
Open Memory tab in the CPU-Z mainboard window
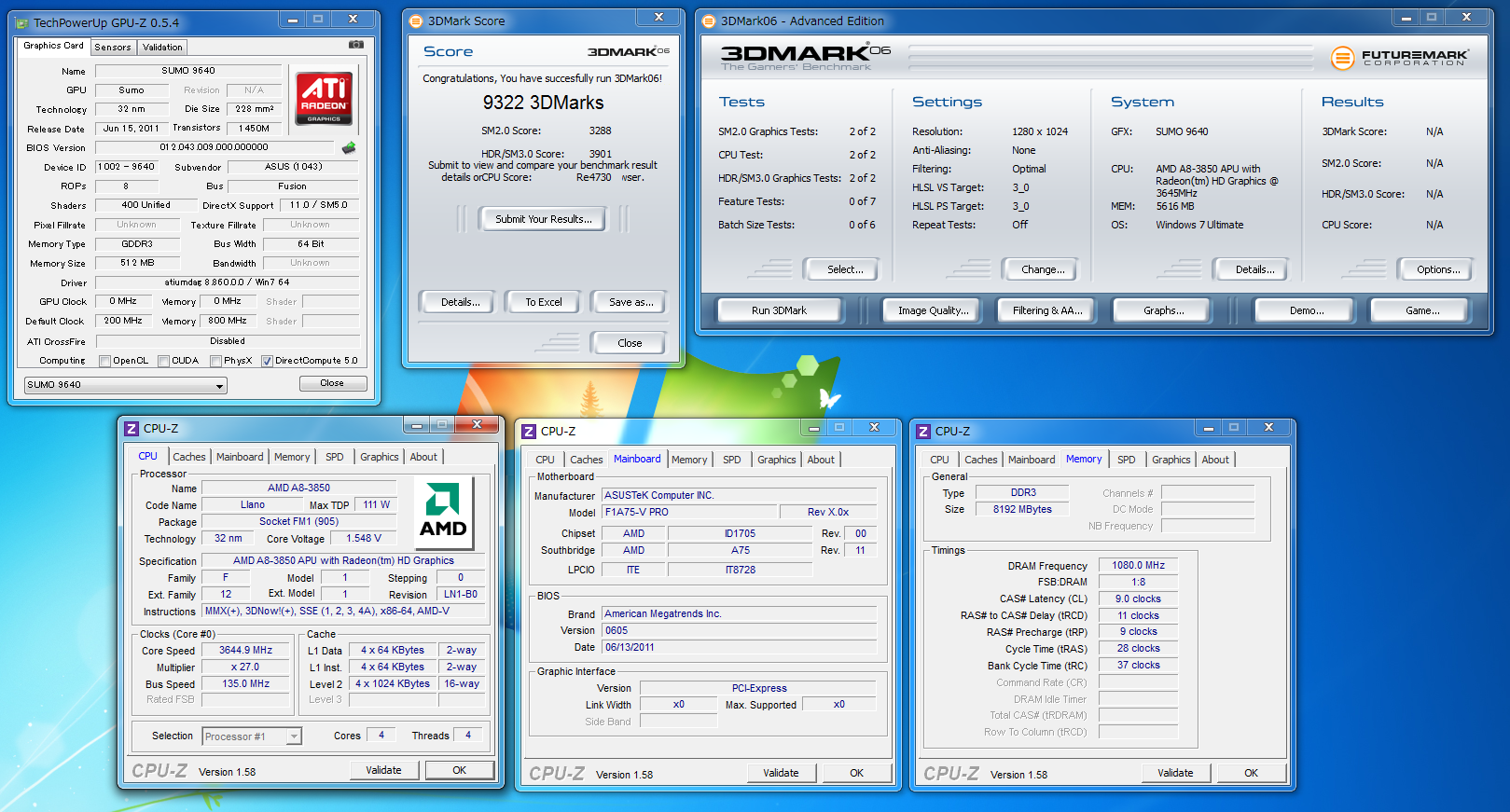tap(689, 460)
